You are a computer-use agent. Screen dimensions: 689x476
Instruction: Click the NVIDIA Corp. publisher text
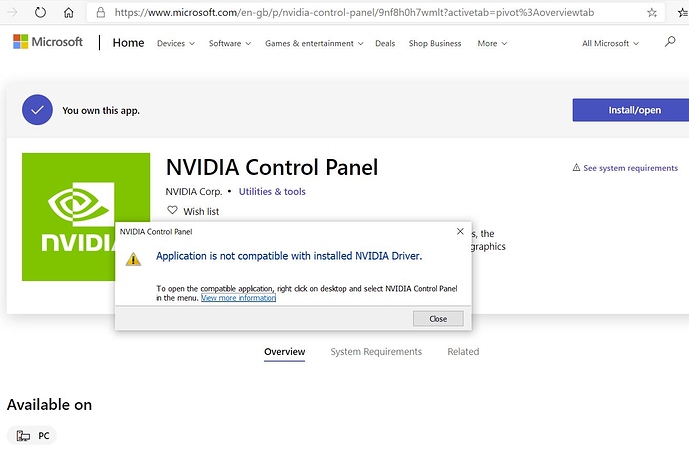point(194,192)
